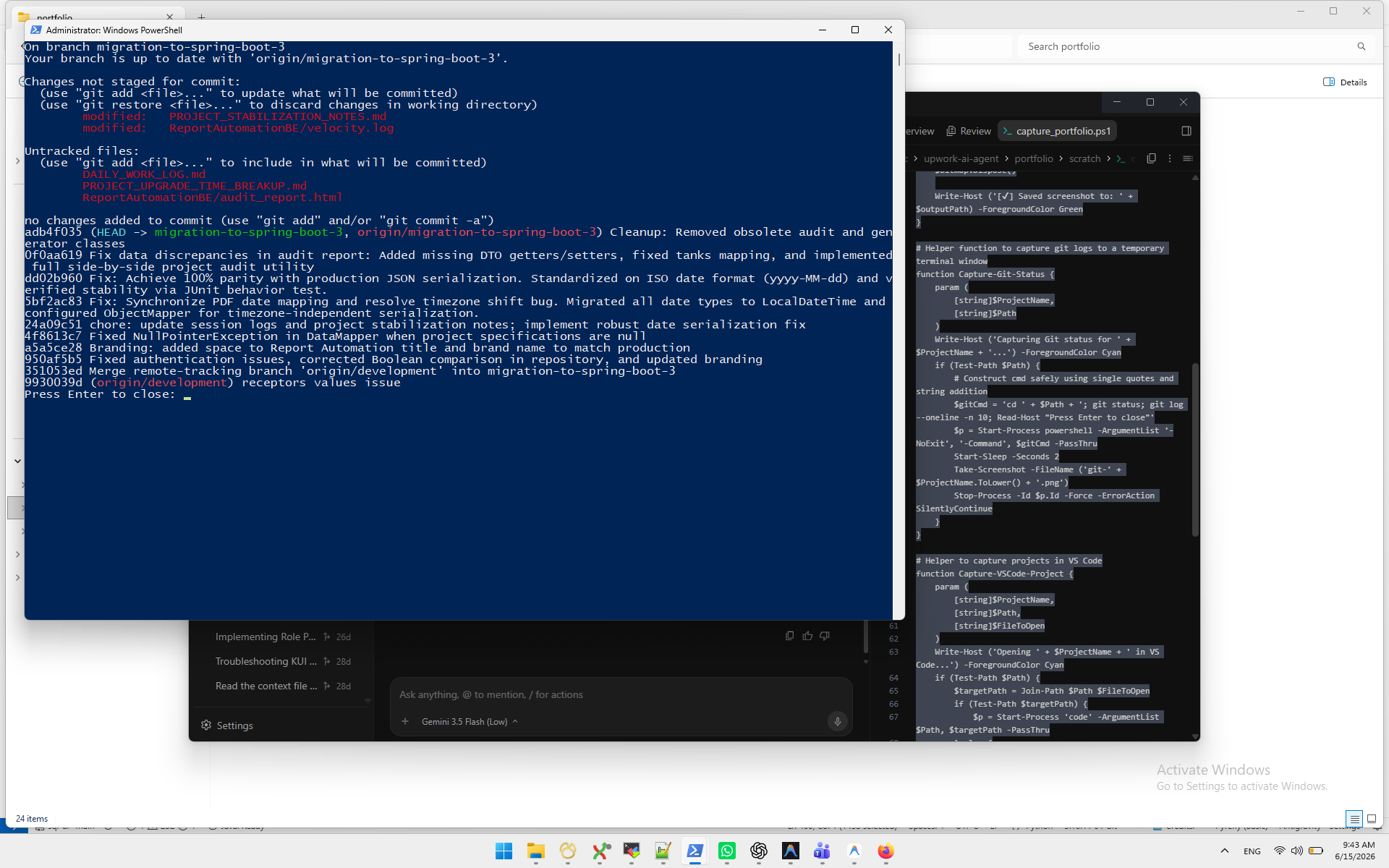Toggle the side panel icon in editor window
The image size is (1389, 868).
[x=1186, y=131]
